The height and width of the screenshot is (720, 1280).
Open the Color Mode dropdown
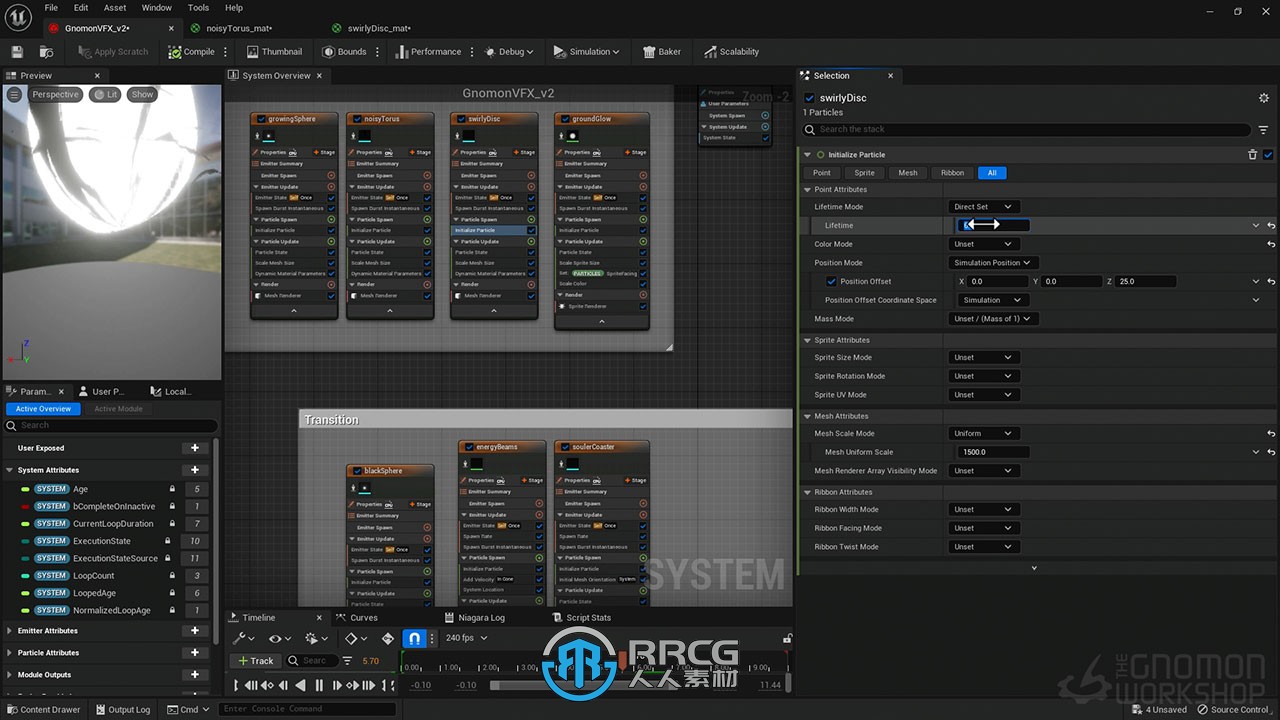coord(983,244)
